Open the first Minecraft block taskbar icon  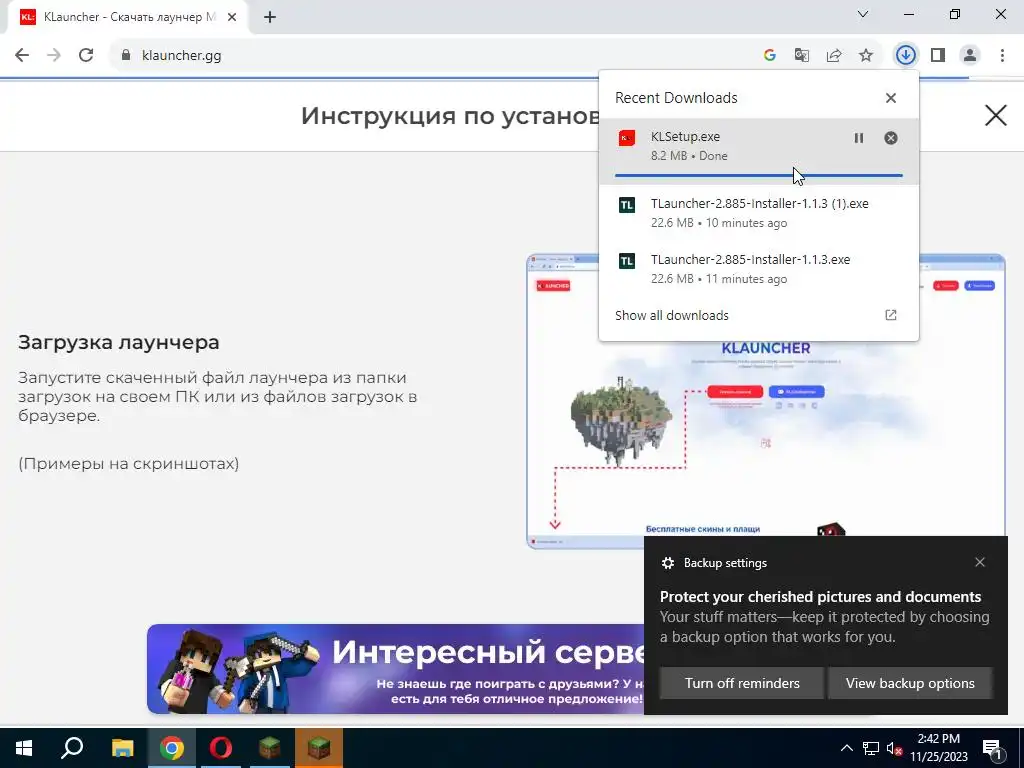tap(269, 748)
